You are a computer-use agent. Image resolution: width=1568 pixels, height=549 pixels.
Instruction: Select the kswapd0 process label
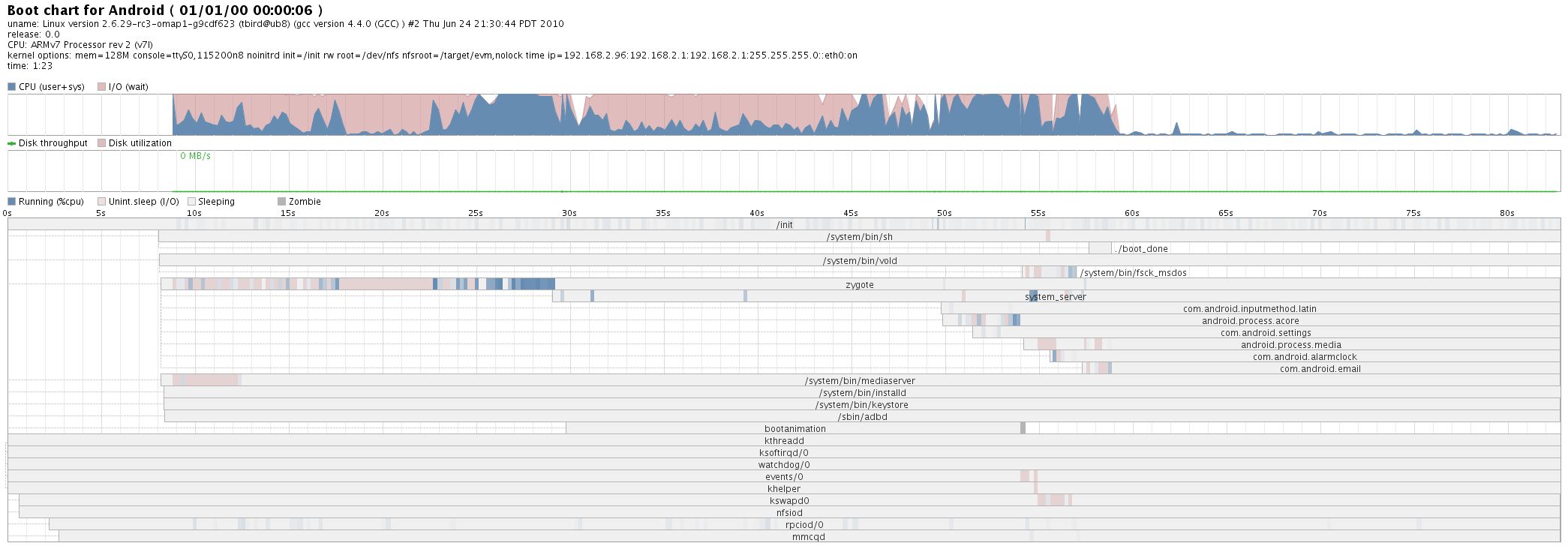(x=789, y=501)
